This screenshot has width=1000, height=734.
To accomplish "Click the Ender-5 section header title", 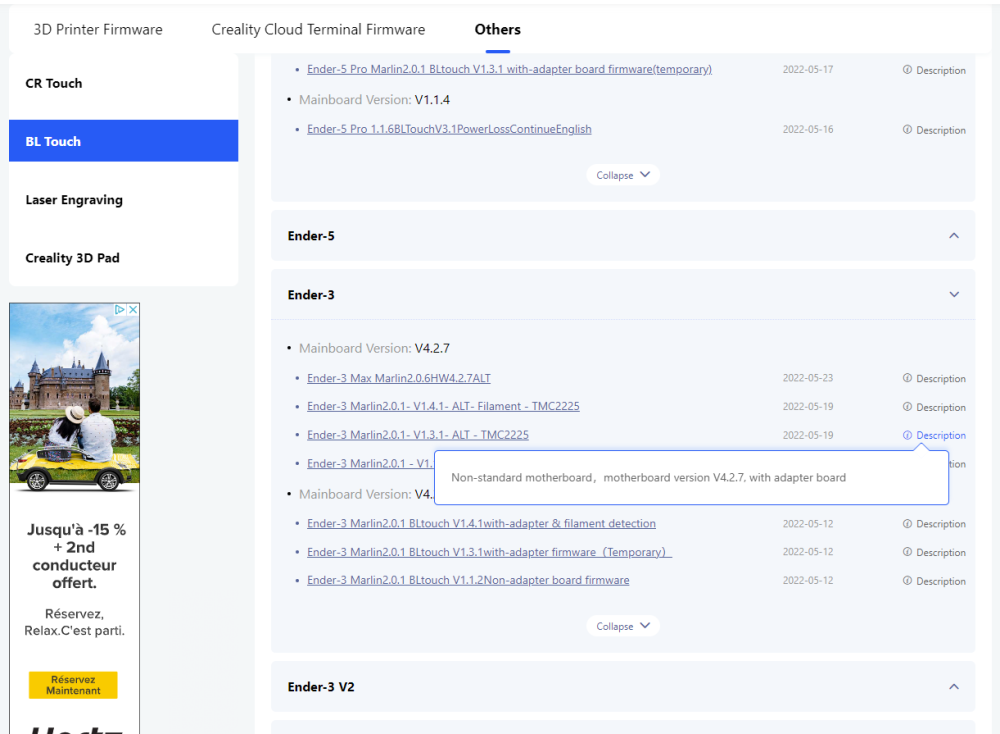I will pyautogui.click(x=311, y=236).
